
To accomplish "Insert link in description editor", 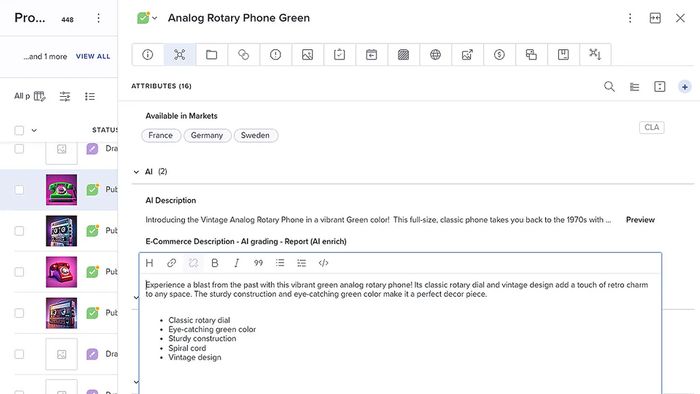I will 171,263.
